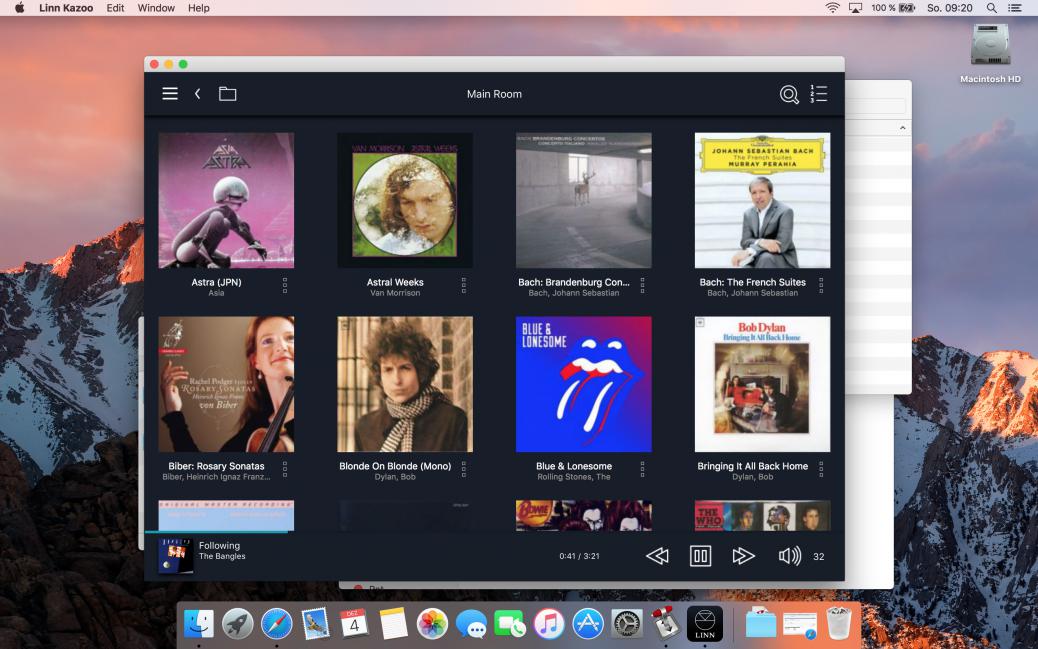Open the Window menu
This screenshot has width=1038, height=649.
156,8
